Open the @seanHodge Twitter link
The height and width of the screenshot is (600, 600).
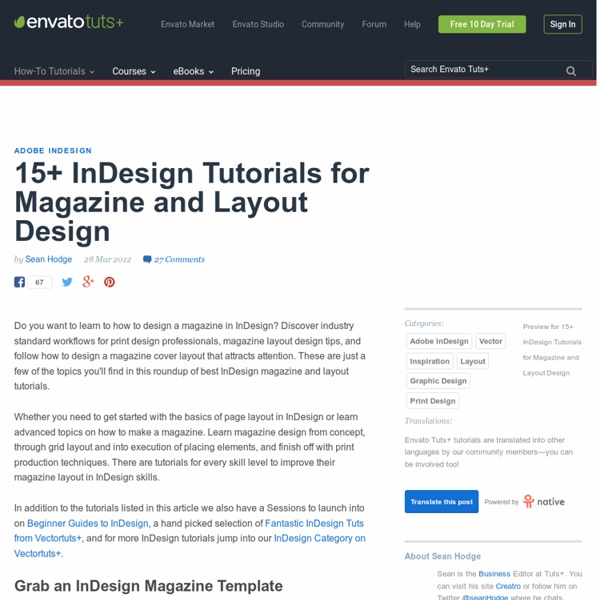pos(485,597)
